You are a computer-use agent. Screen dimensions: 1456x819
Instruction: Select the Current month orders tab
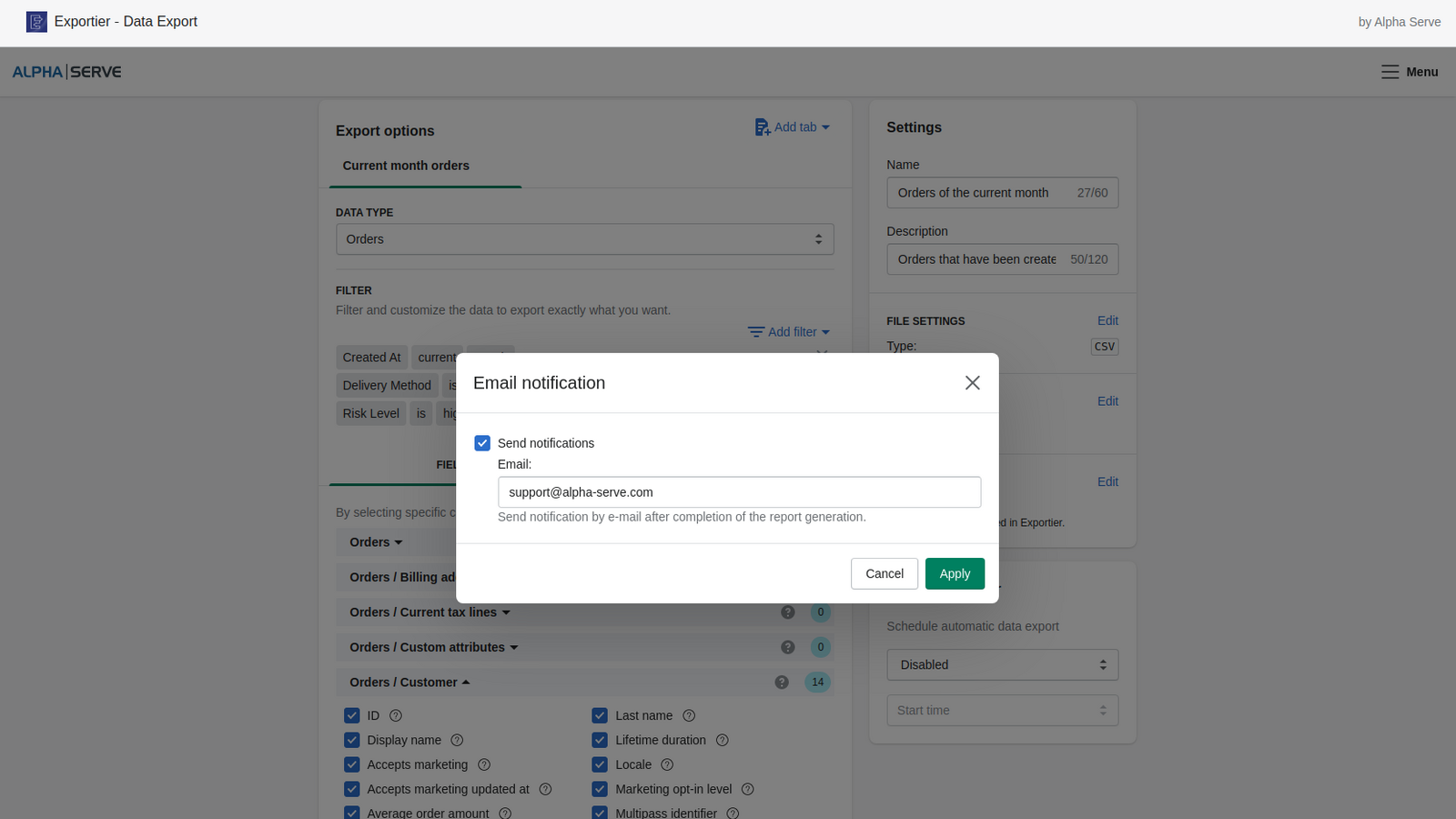(406, 166)
